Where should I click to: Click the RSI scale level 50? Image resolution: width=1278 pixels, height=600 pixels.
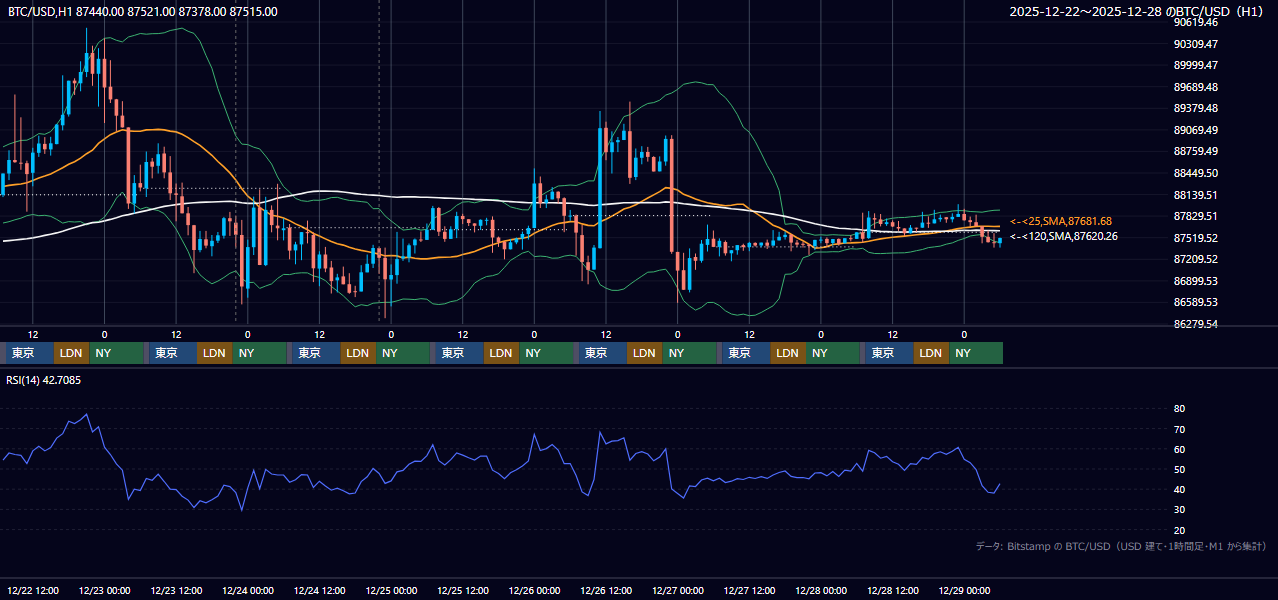point(1179,469)
